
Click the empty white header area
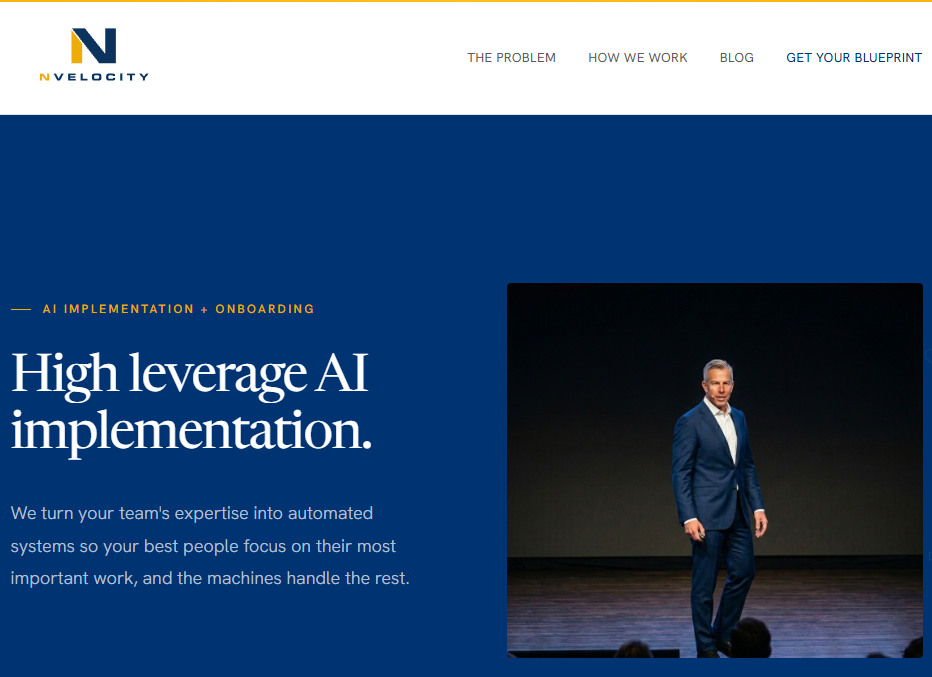[300, 58]
